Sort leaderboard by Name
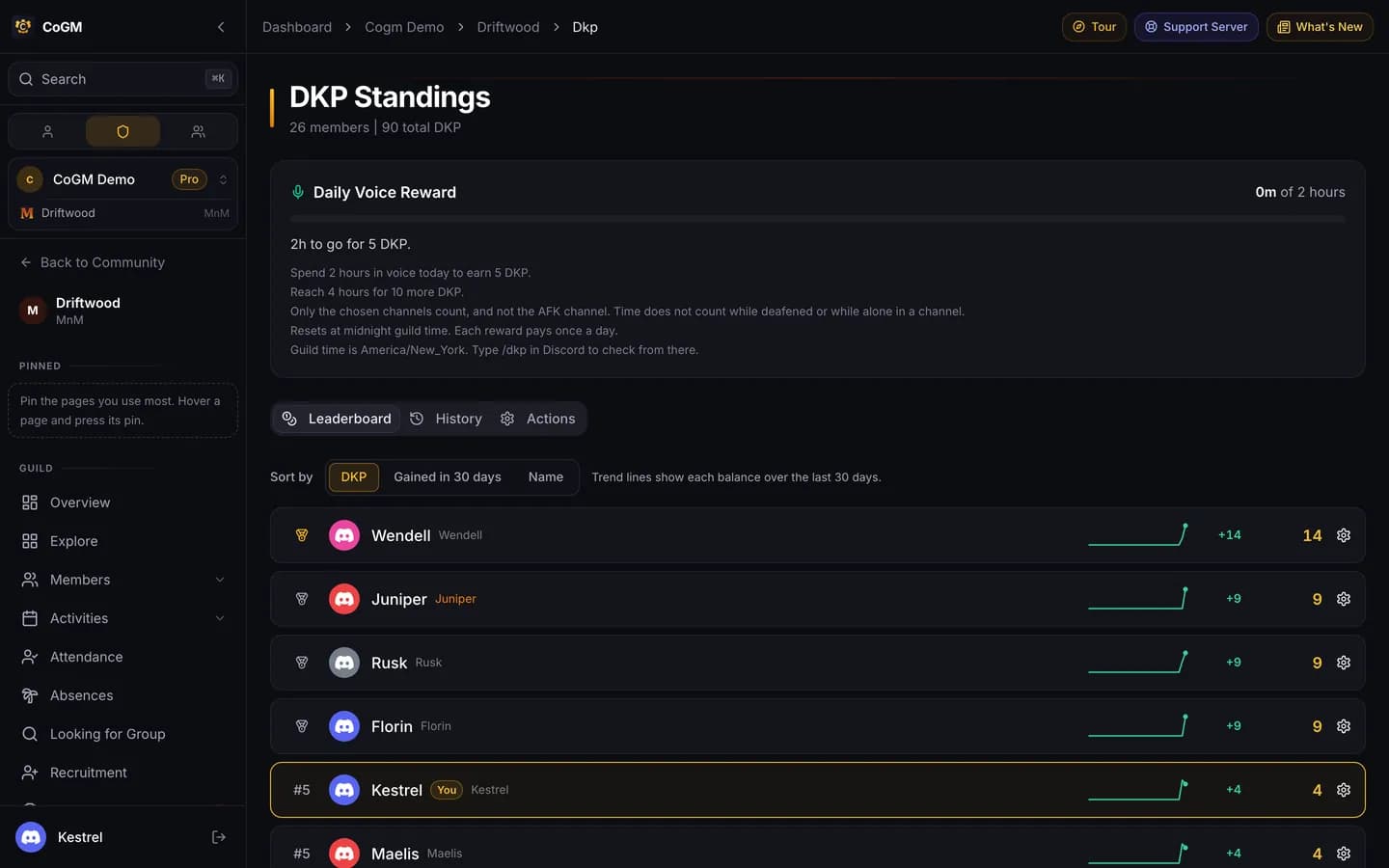Image resolution: width=1389 pixels, height=868 pixels. click(x=546, y=477)
